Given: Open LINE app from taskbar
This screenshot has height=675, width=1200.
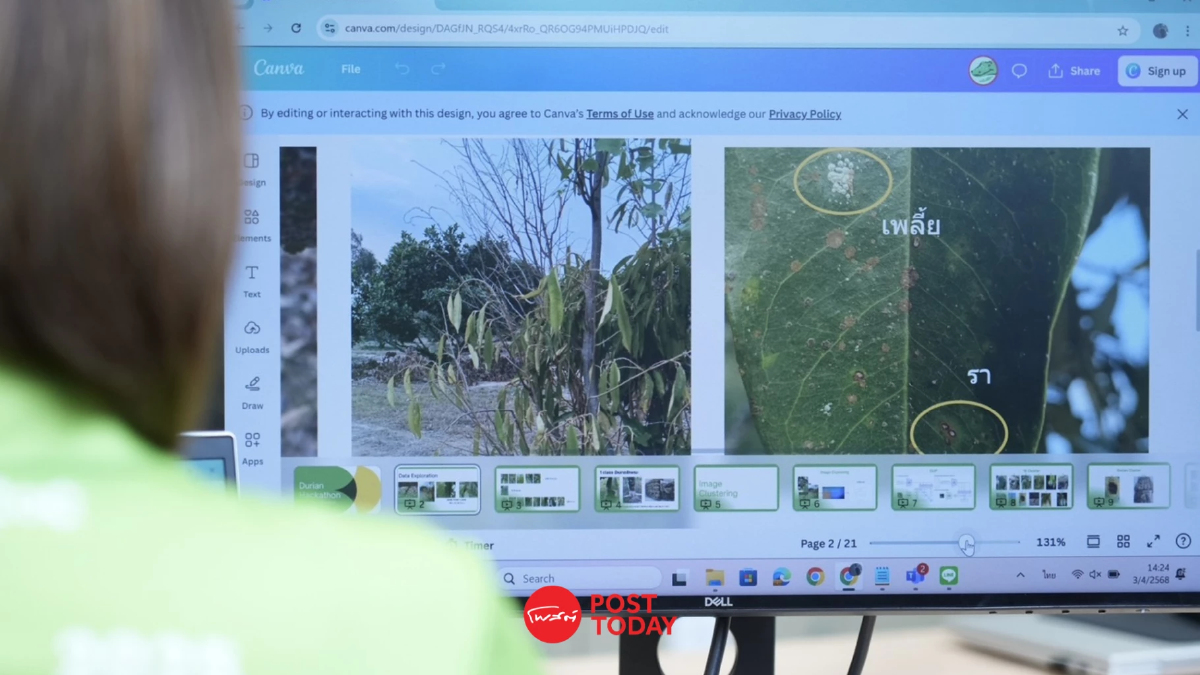Looking at the screenshot, I should (948, 575).
